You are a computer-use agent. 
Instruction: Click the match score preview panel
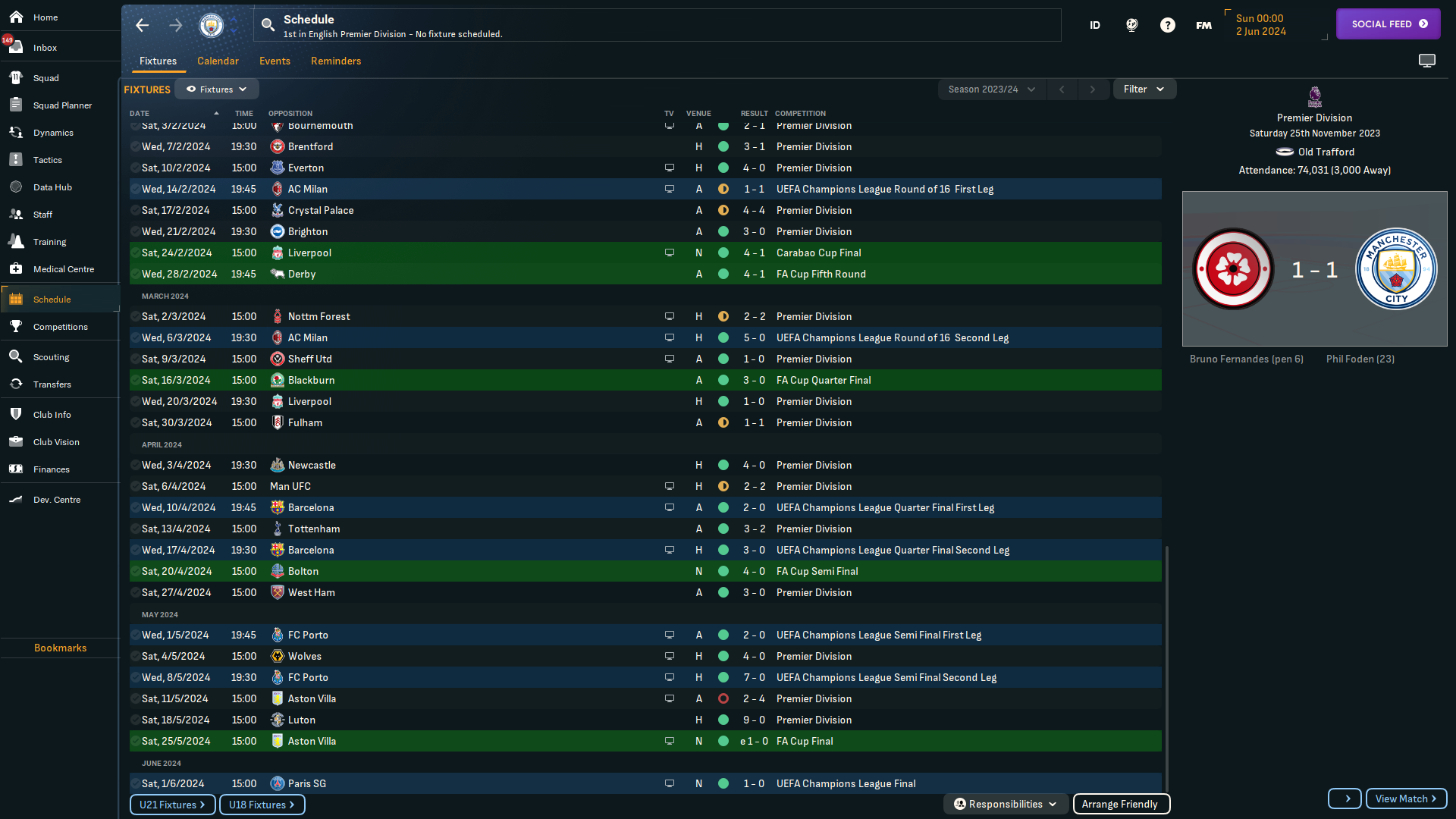point(1314,268)
